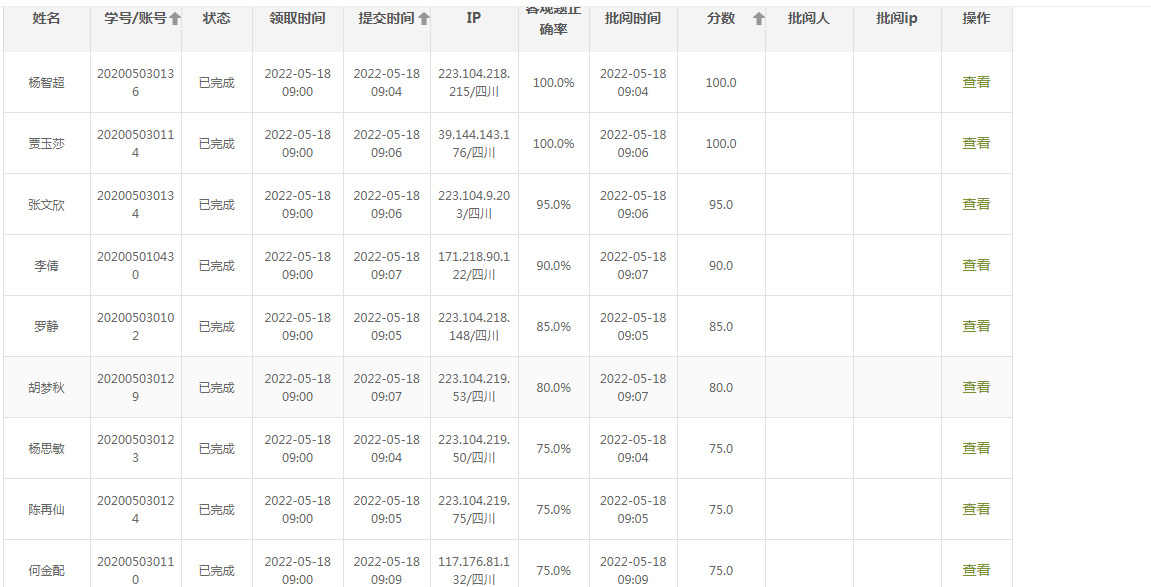Click the 批阅人 column header

(x=809, y=18)
